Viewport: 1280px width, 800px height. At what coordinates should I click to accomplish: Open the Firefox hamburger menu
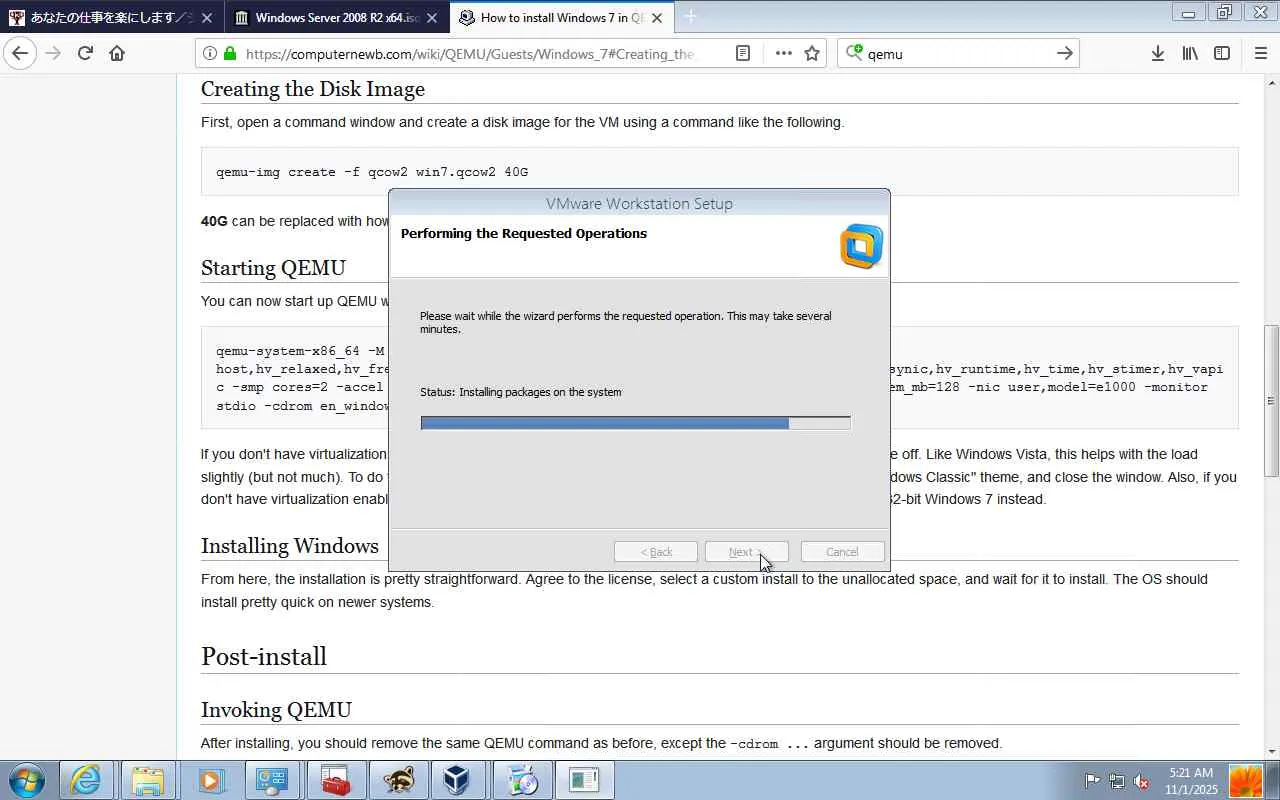1260,54
